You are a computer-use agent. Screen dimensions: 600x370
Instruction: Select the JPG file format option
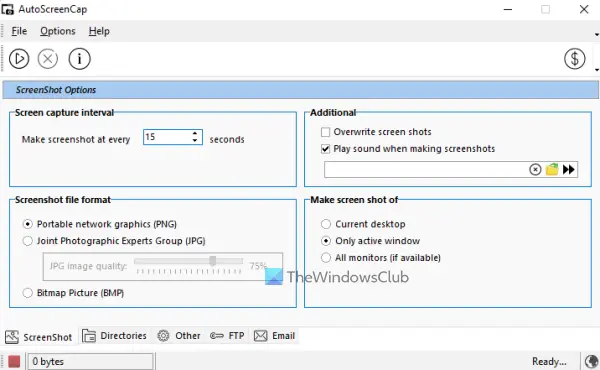point(28,241)
